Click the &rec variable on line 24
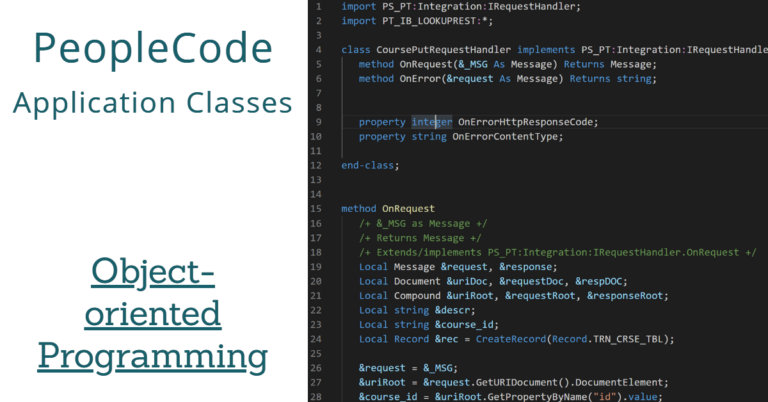768x402 pixels. [446, 339]
